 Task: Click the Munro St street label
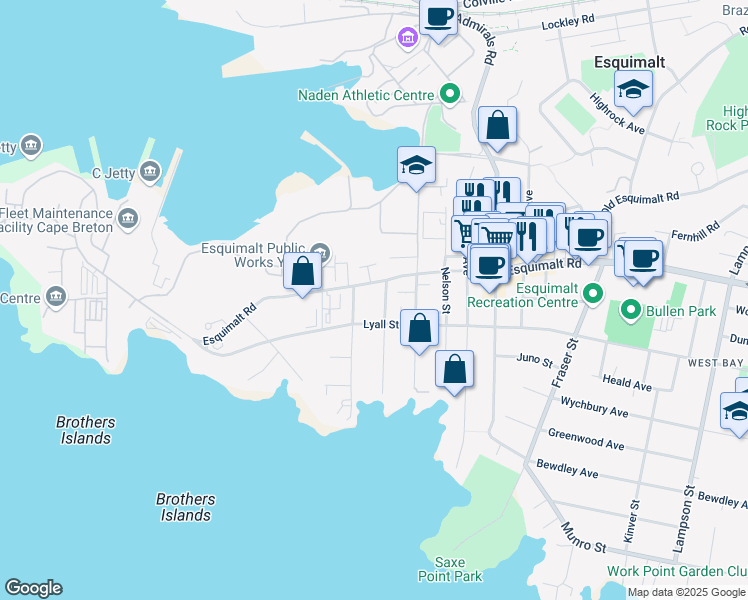click(x=583, y=538)
